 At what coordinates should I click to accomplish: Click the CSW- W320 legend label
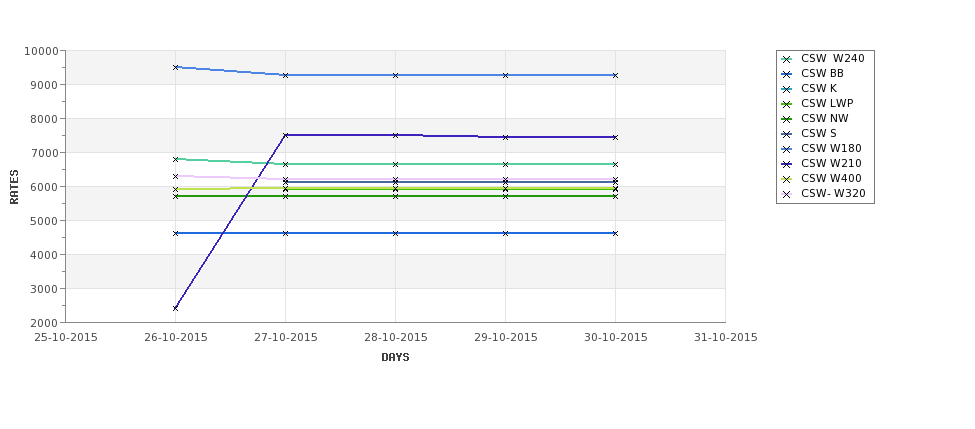click(x=833, y=193)
